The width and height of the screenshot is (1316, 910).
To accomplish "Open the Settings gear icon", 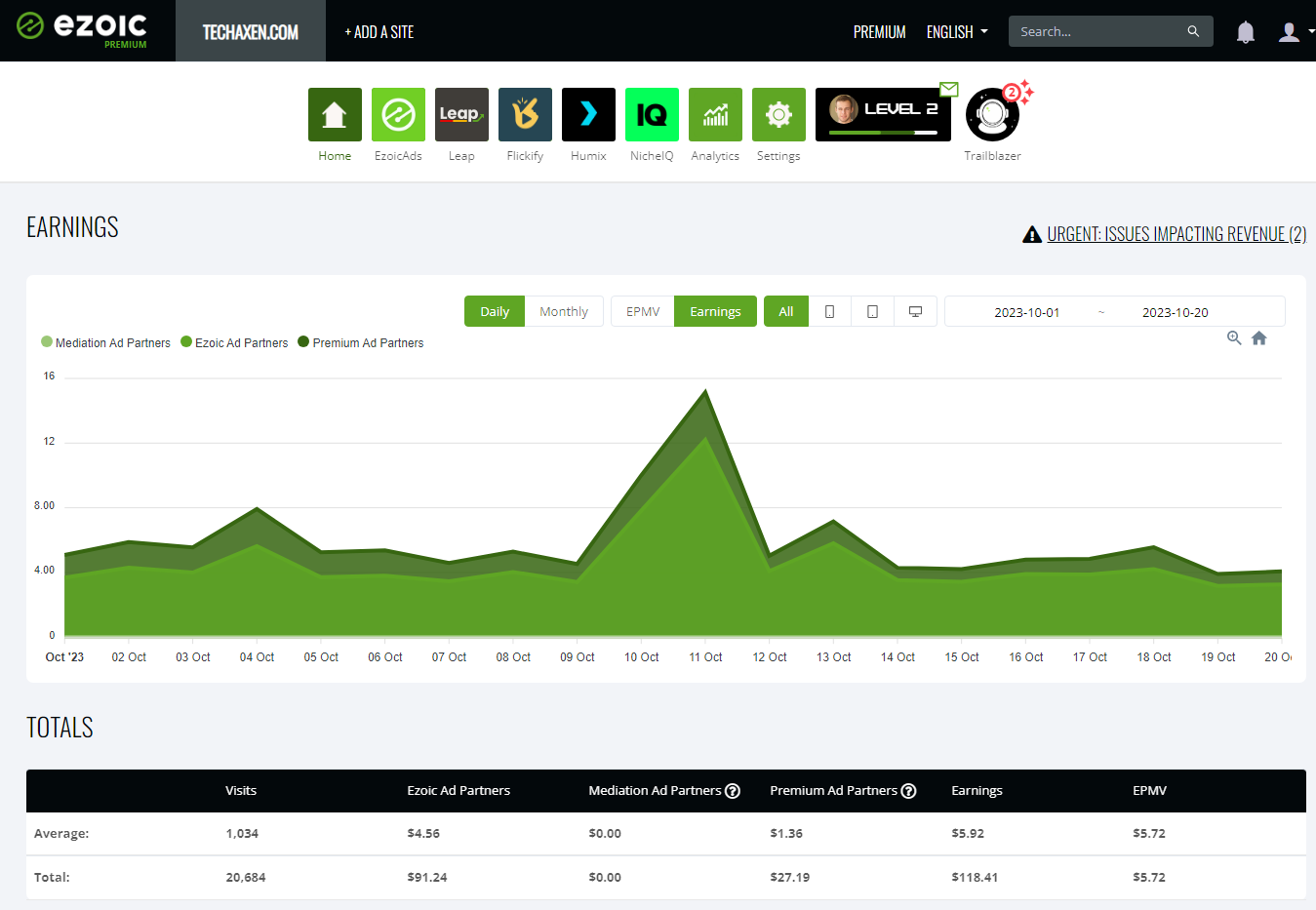I will click(778, 114).
